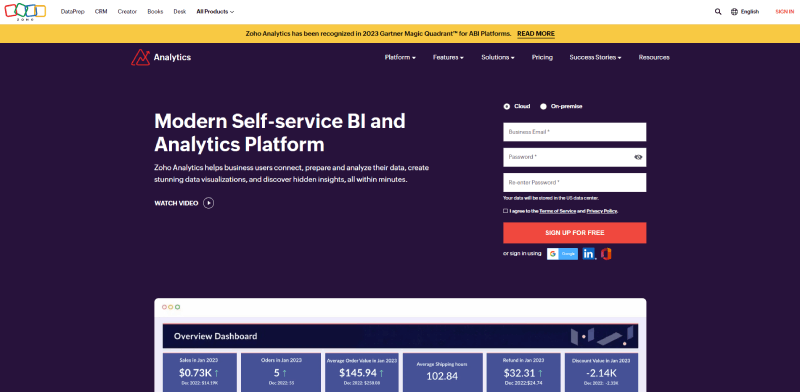Select the On-premise radio option
The width and height of the screenshot is (800, 392).
point(543,106)
